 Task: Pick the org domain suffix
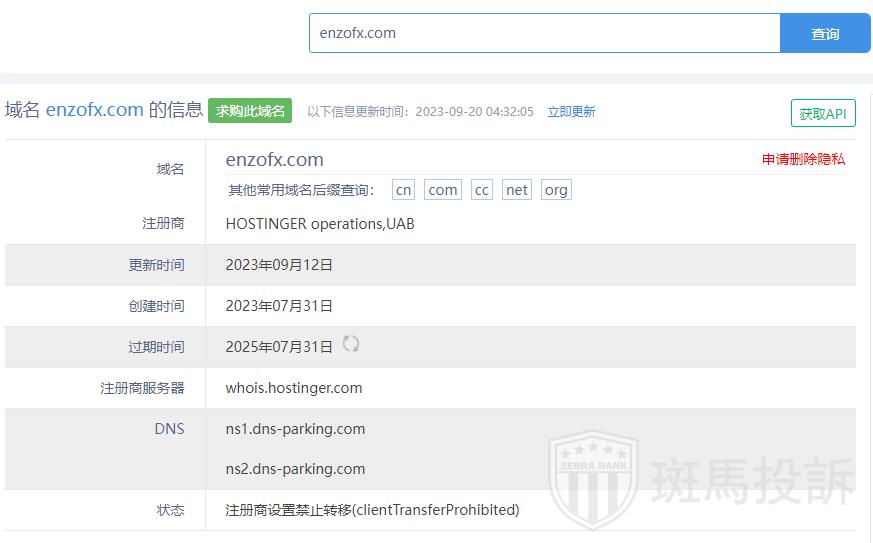pos(556,190)
